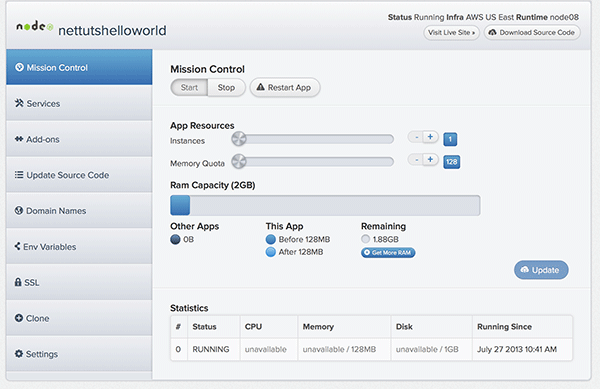Click the 1.88GB remaining value
600x389 pixels.
coord(386,239)
